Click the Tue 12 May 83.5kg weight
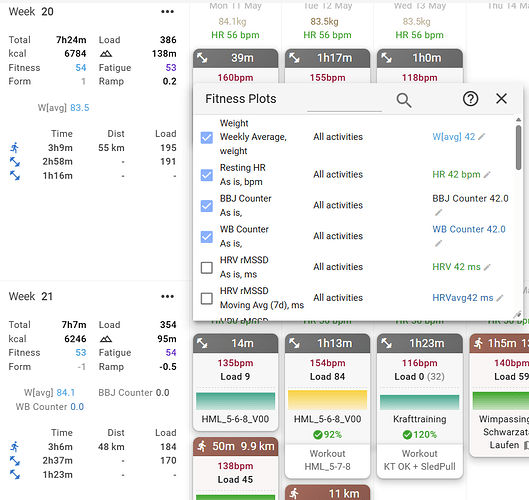The height and width of the screenshot is (500, 529). (324, 22)
